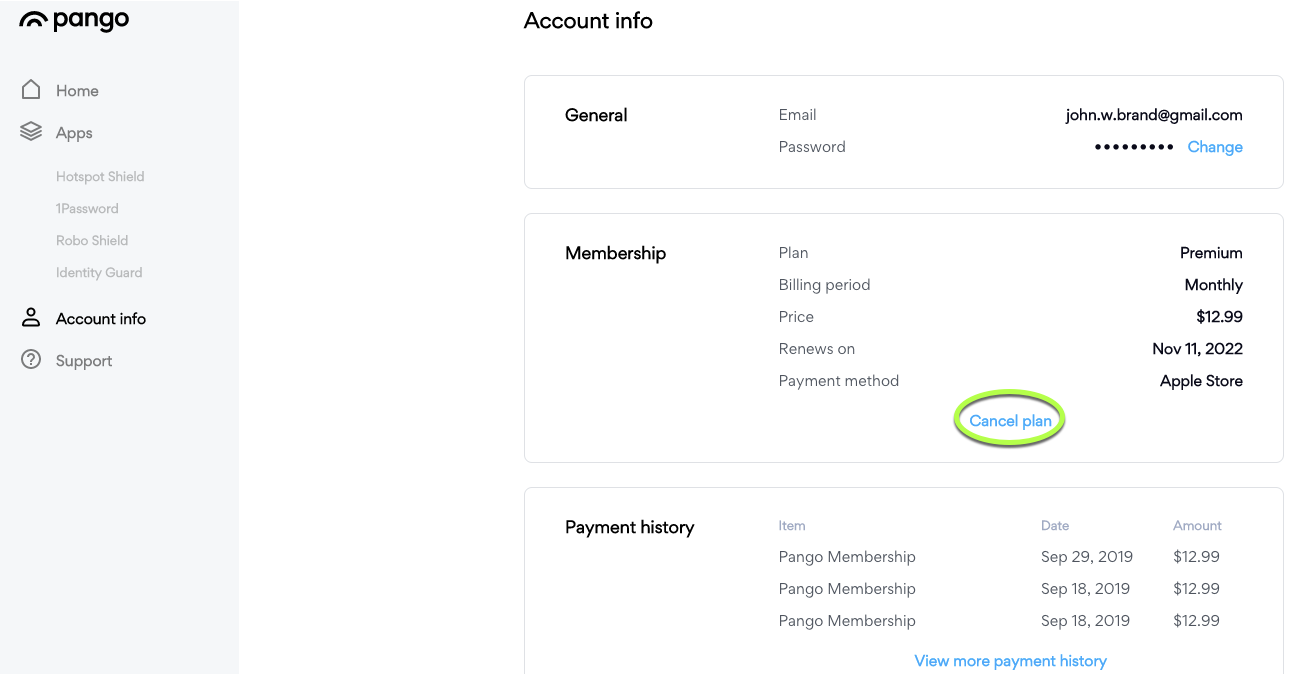Open Account info page label
The height and width of the screenshot is (674, 1297).
click(x=101, y=319)
